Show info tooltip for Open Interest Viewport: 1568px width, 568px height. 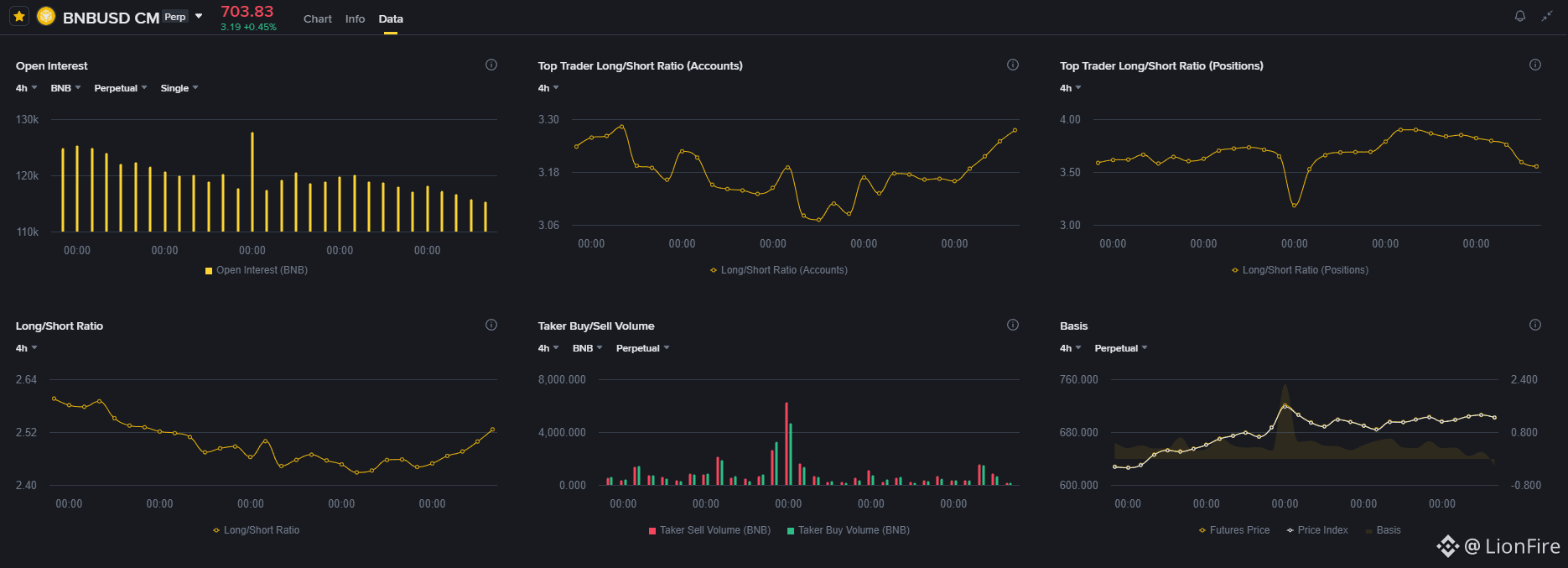491,65
